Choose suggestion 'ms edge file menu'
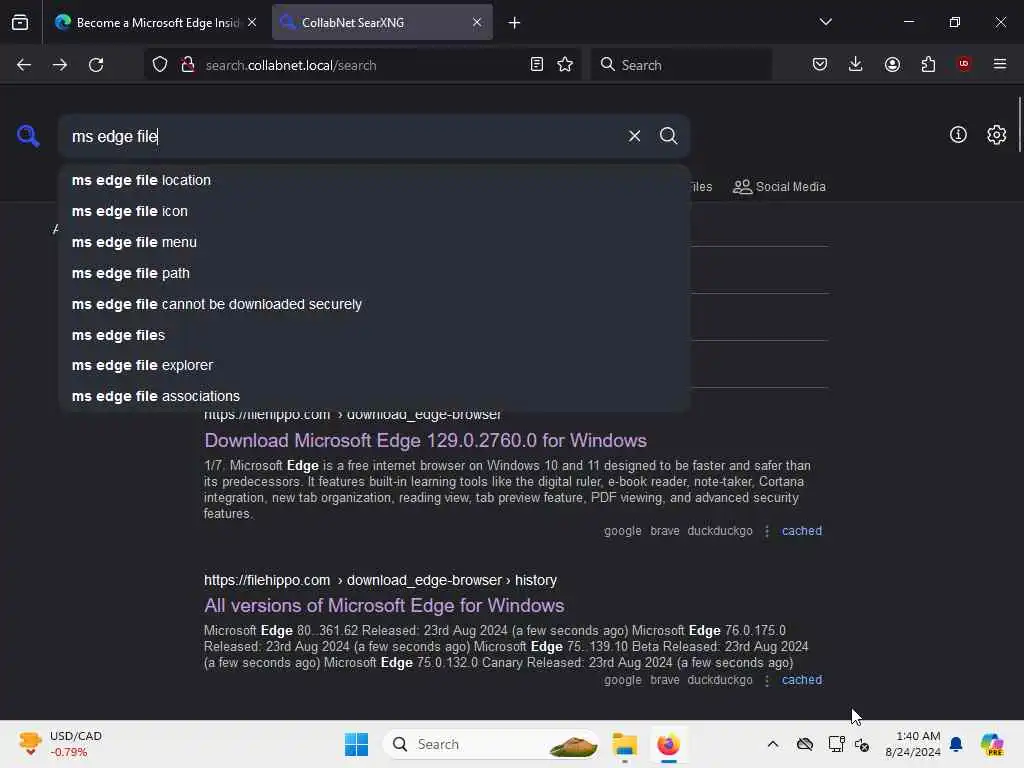 [x=374, y=242]
